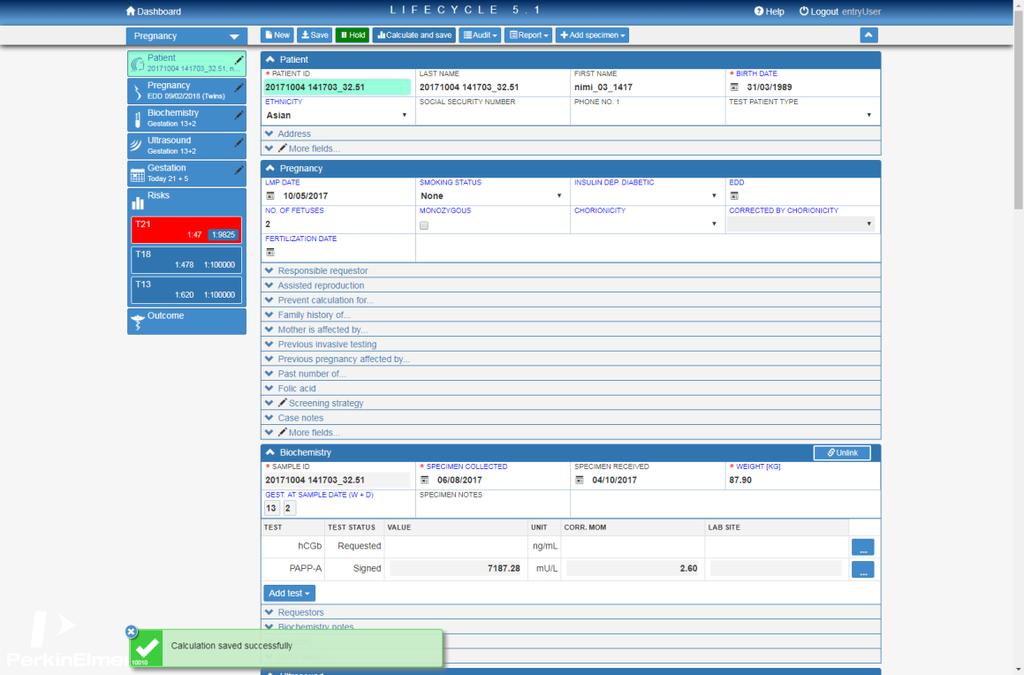Go to the Dashboard home icon
Viewport: 1024px width, 675px height.
pyautogui.click(x=131, y=11)
